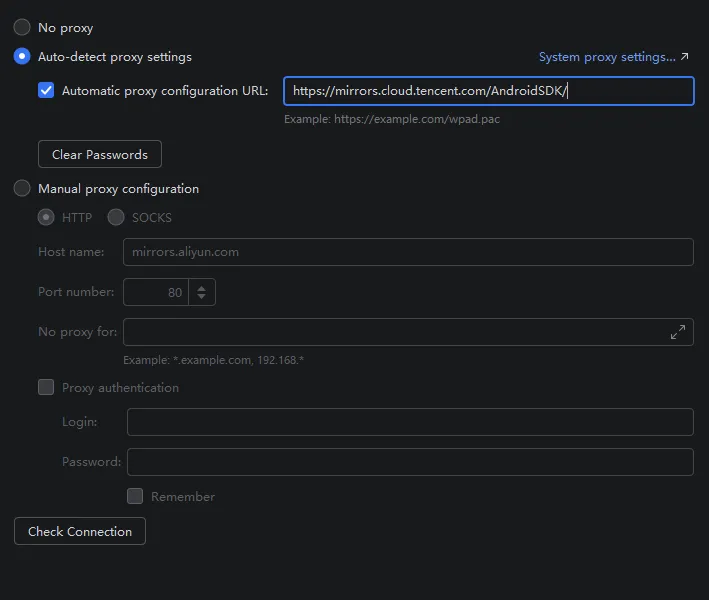Enable the Proxy authentication checkbox
Viewport: 709px width, 600px height.
[46, 387]
